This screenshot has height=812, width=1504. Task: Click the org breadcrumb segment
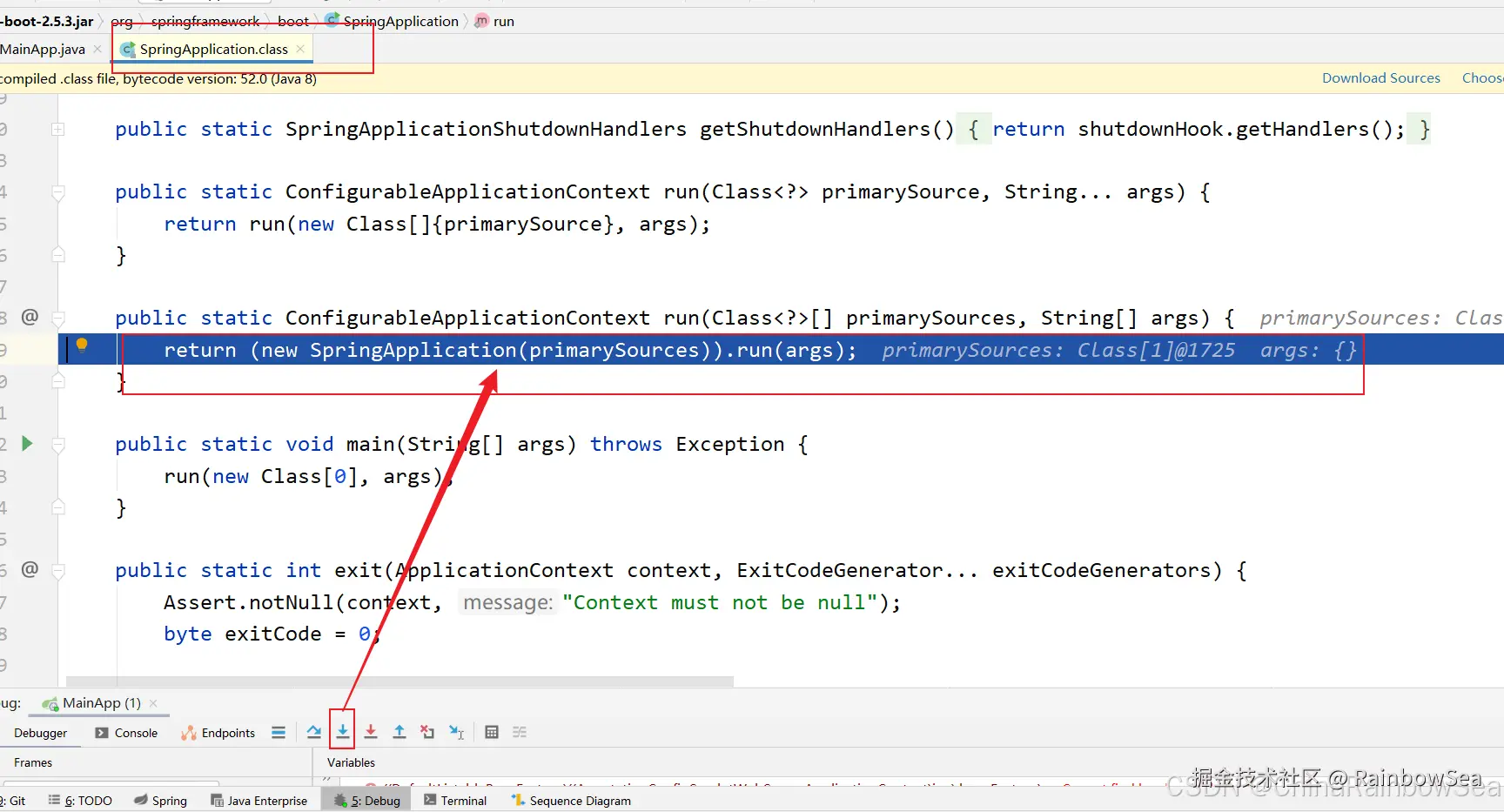(122, 21)
